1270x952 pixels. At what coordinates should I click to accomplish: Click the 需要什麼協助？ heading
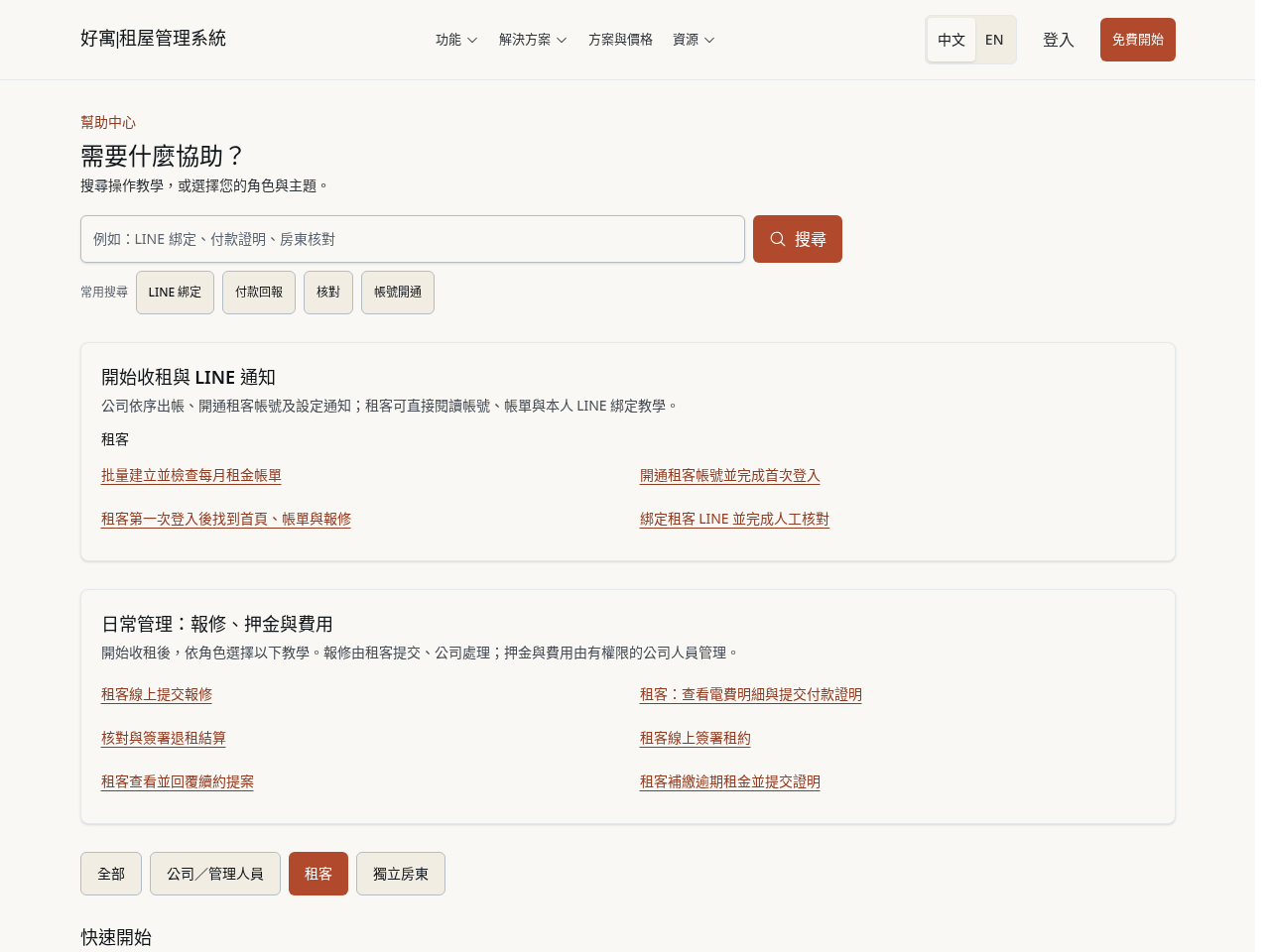[x=162, y=157]
